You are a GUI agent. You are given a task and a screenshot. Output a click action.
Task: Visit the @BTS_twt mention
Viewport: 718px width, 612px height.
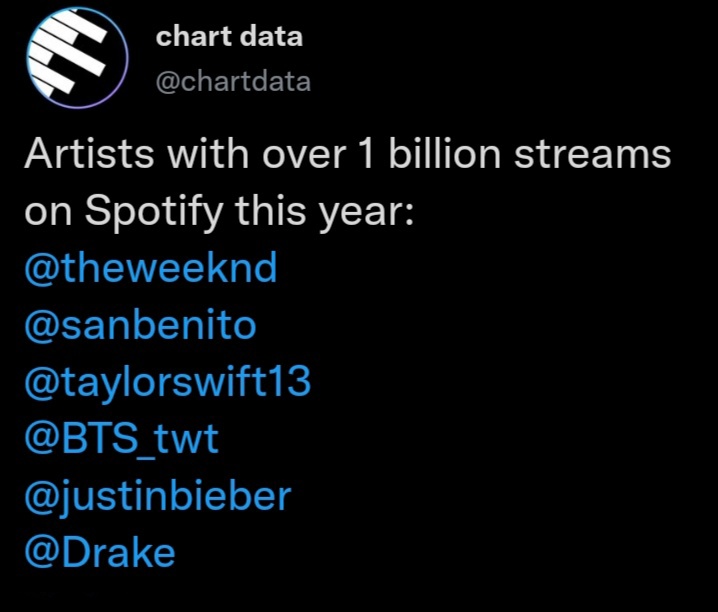[x=121, y=439]
